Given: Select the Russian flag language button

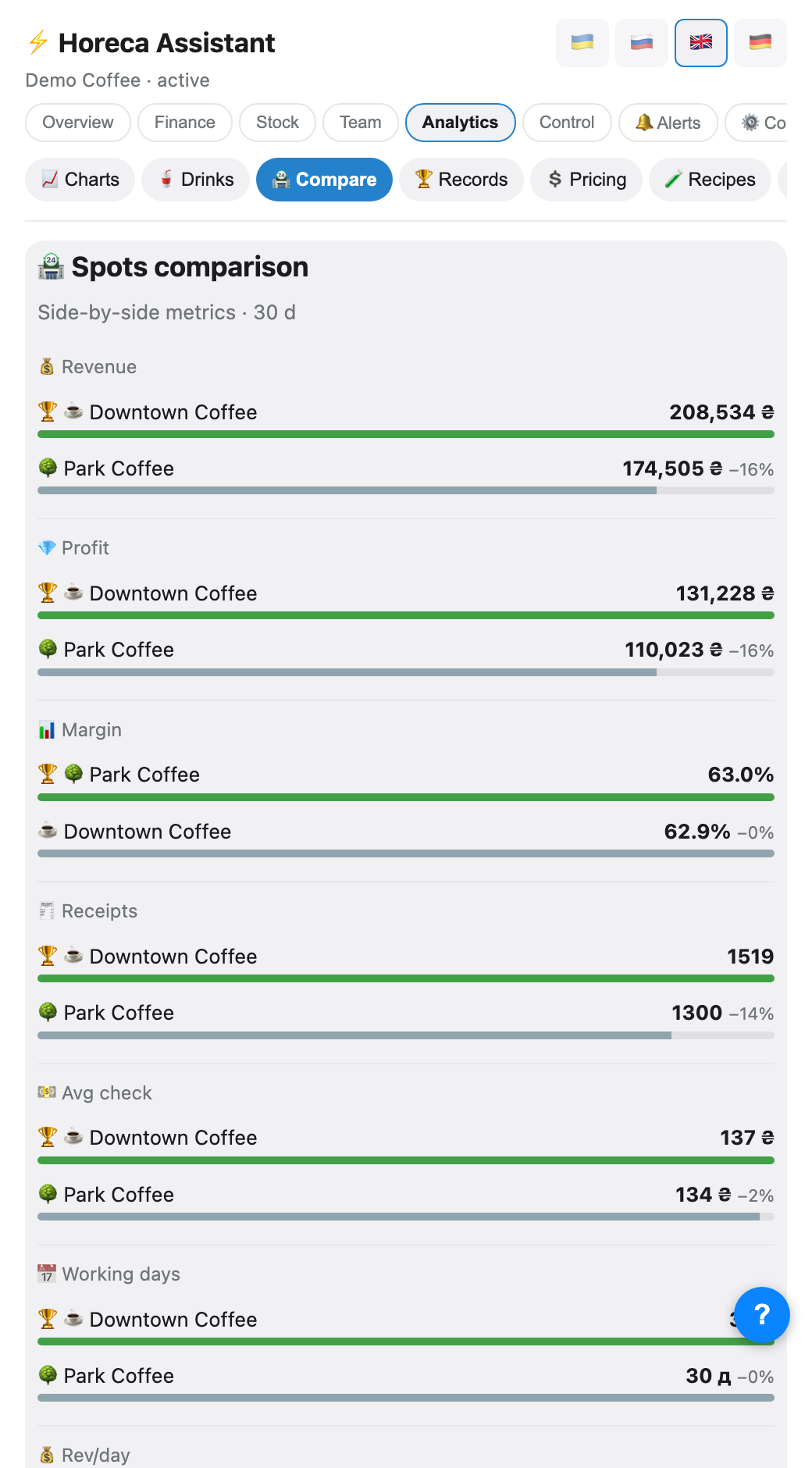Looking at the screenshot, I should point(642,43).
